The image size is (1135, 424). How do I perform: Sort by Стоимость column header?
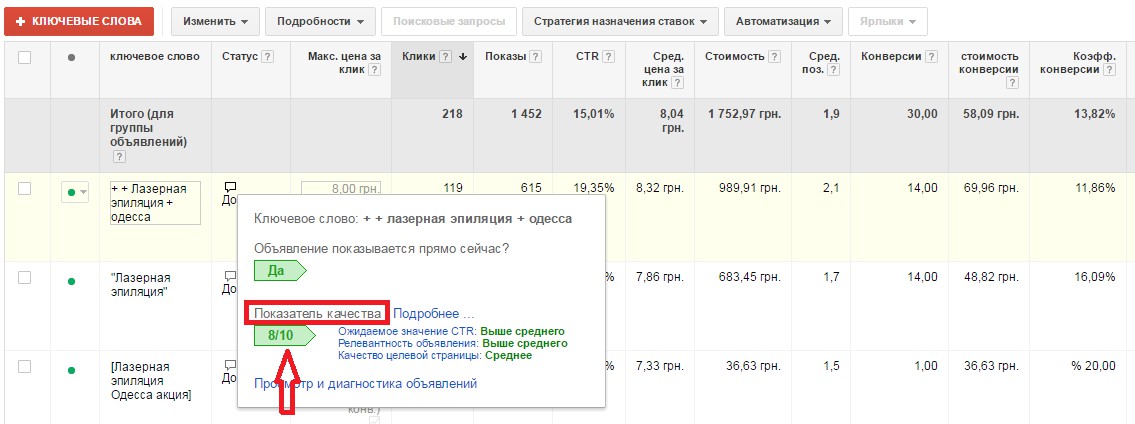click(735, 57)
